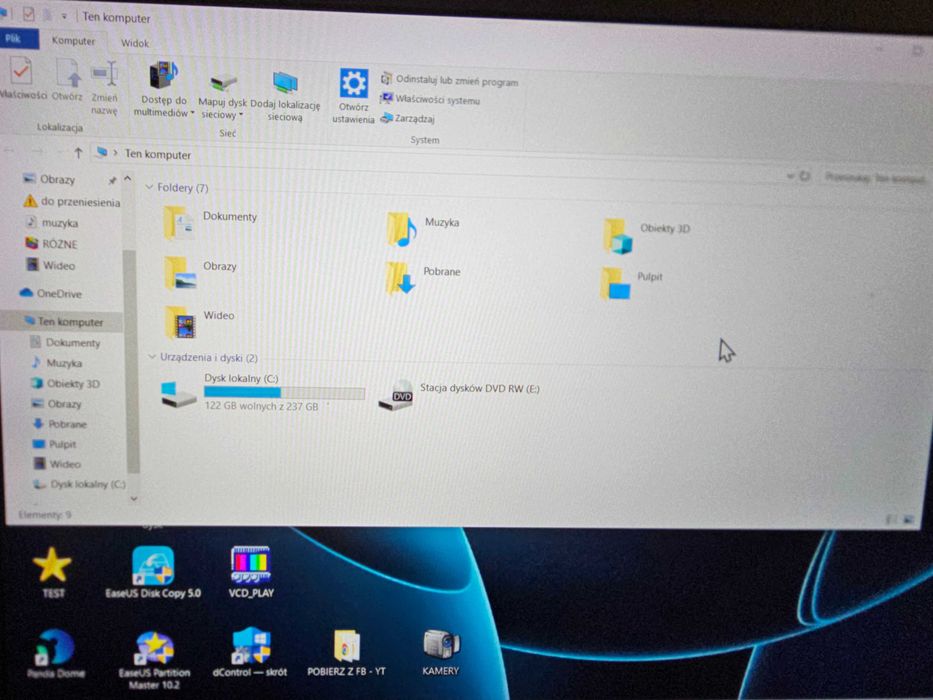
Task: Open Dostęp do multimediów menu
Action: click(x=163, y=88)
